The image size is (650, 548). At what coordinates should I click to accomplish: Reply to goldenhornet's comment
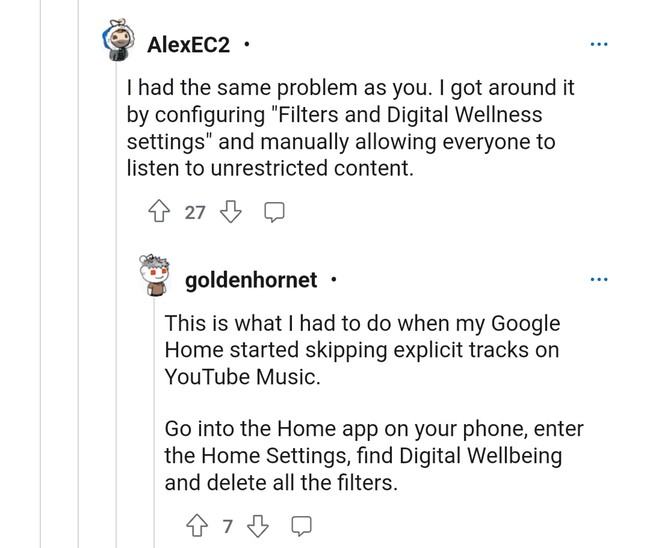pyautogui.click(x=301, y=526)
